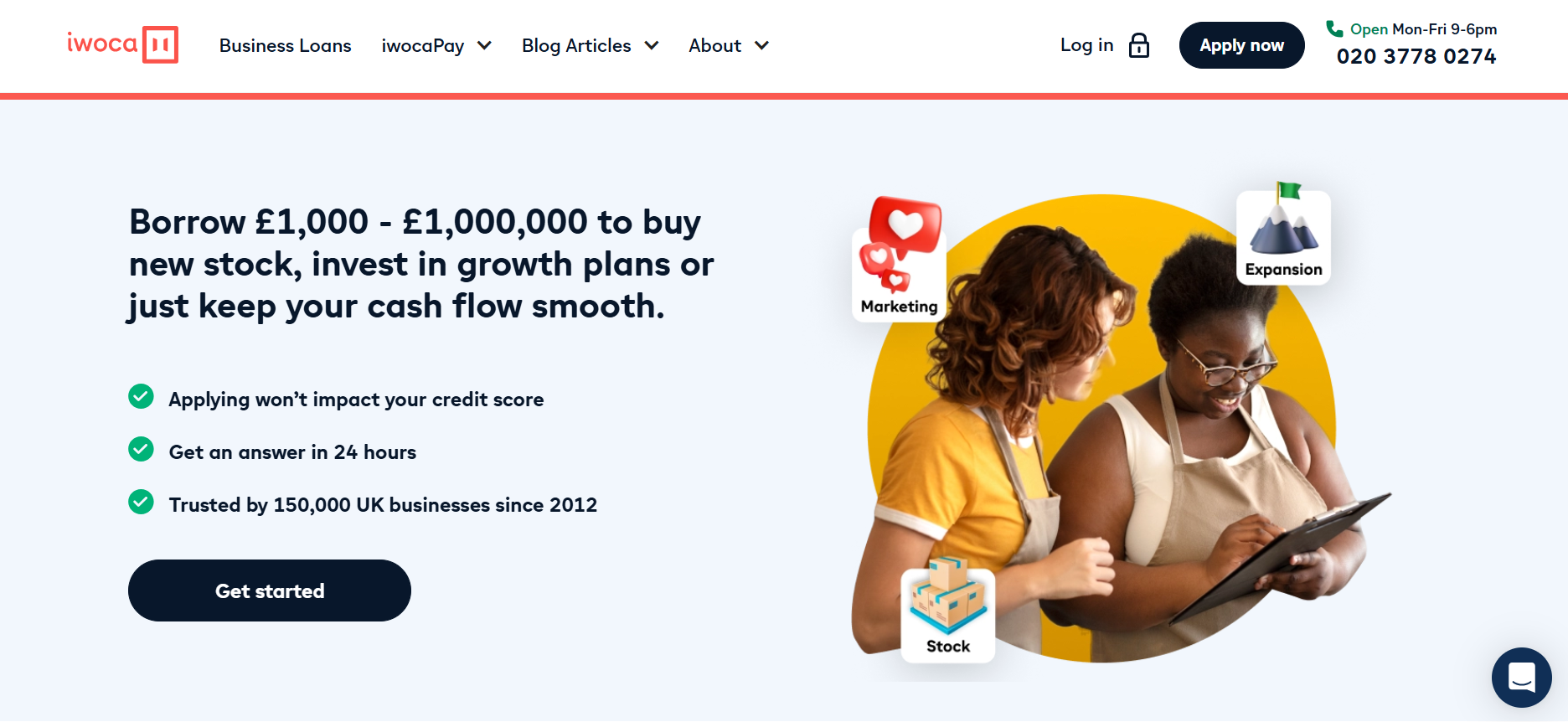Click the Log in link
Screen dimensions: 1568x722
pos(1086,45)
